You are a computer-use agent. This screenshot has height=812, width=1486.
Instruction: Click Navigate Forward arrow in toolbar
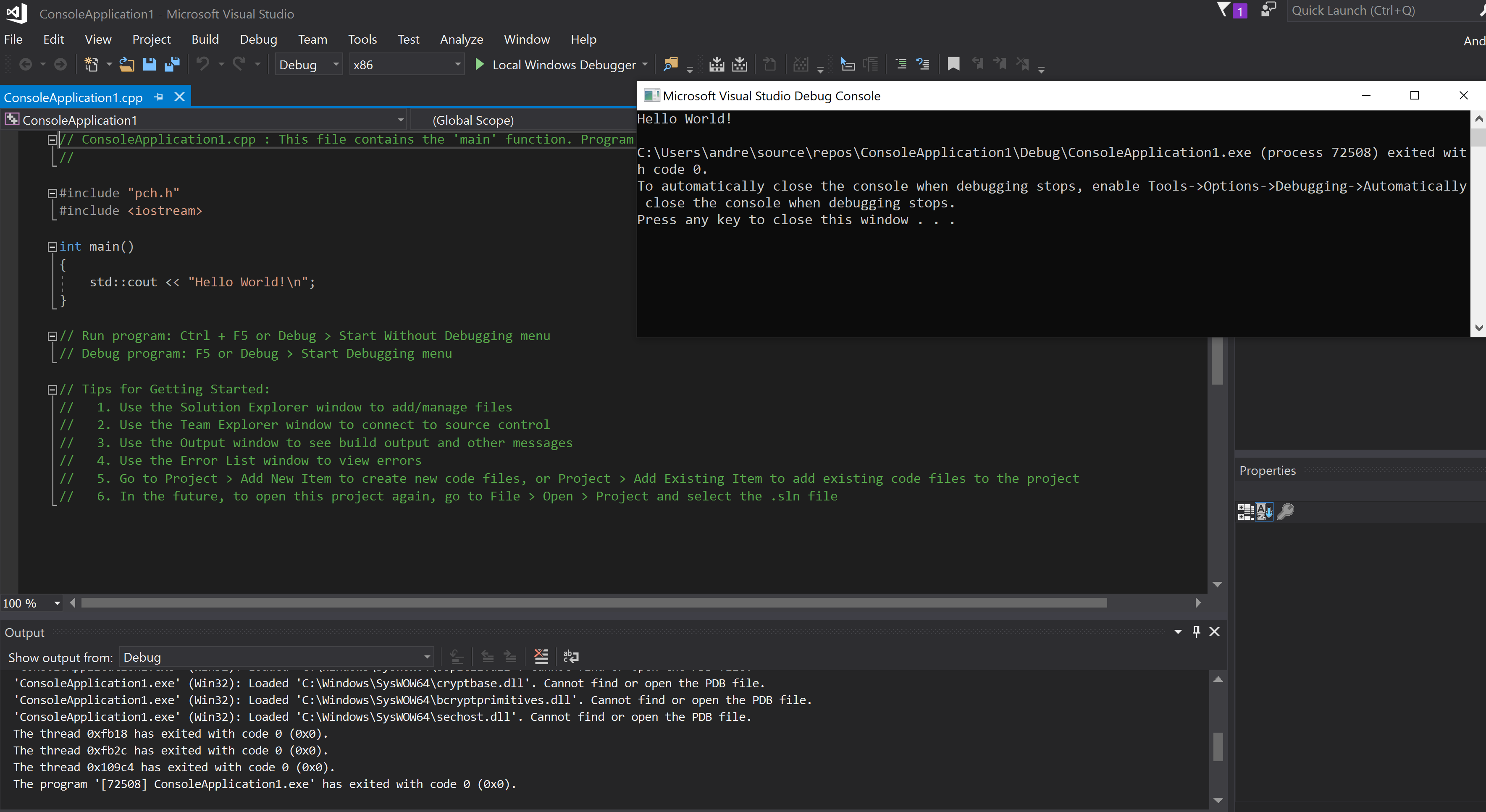point(60,65)
